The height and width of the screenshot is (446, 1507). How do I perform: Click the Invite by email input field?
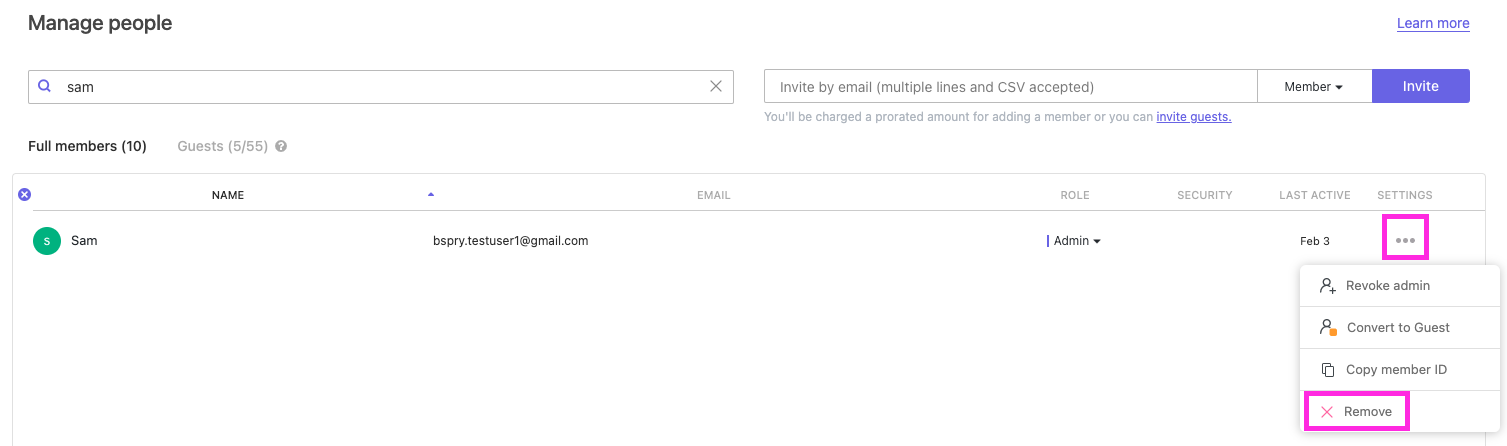1010,87
